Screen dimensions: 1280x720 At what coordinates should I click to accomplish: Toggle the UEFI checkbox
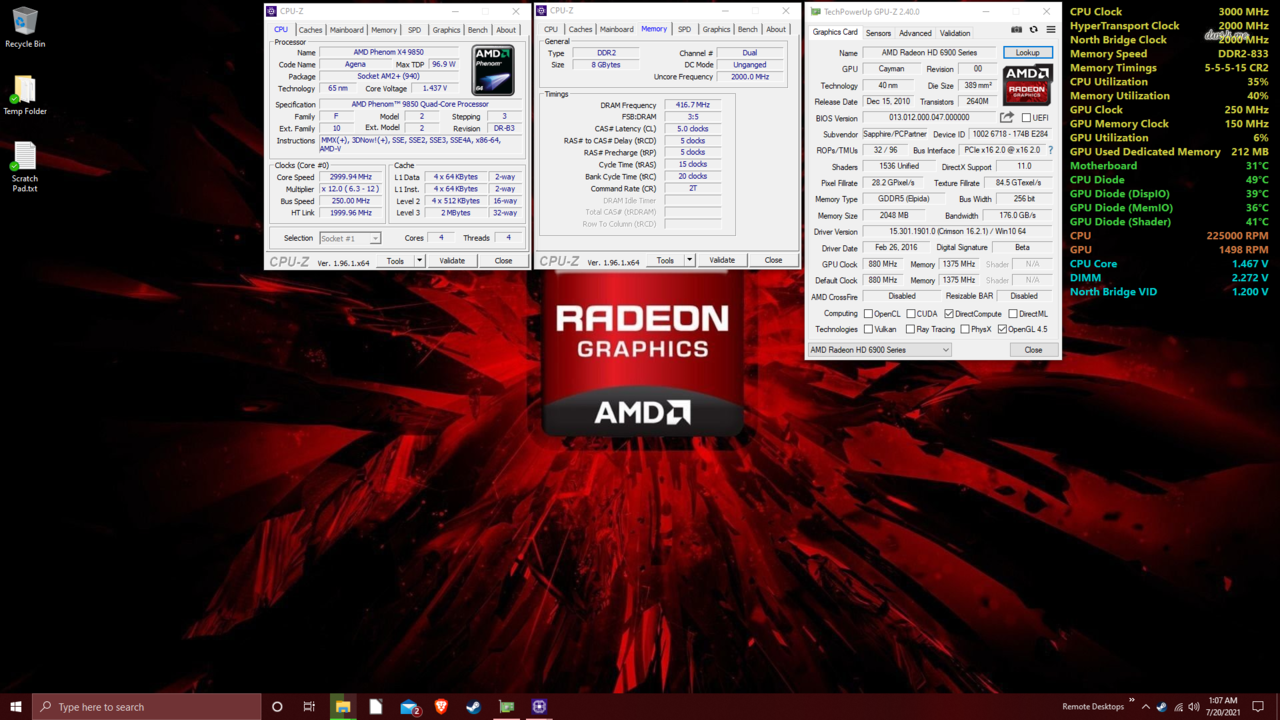pos(1026,118)
